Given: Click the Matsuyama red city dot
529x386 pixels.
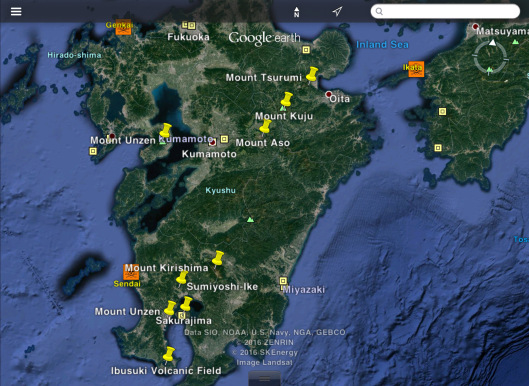Looking at the screenshot, I should tap(475, 26).
